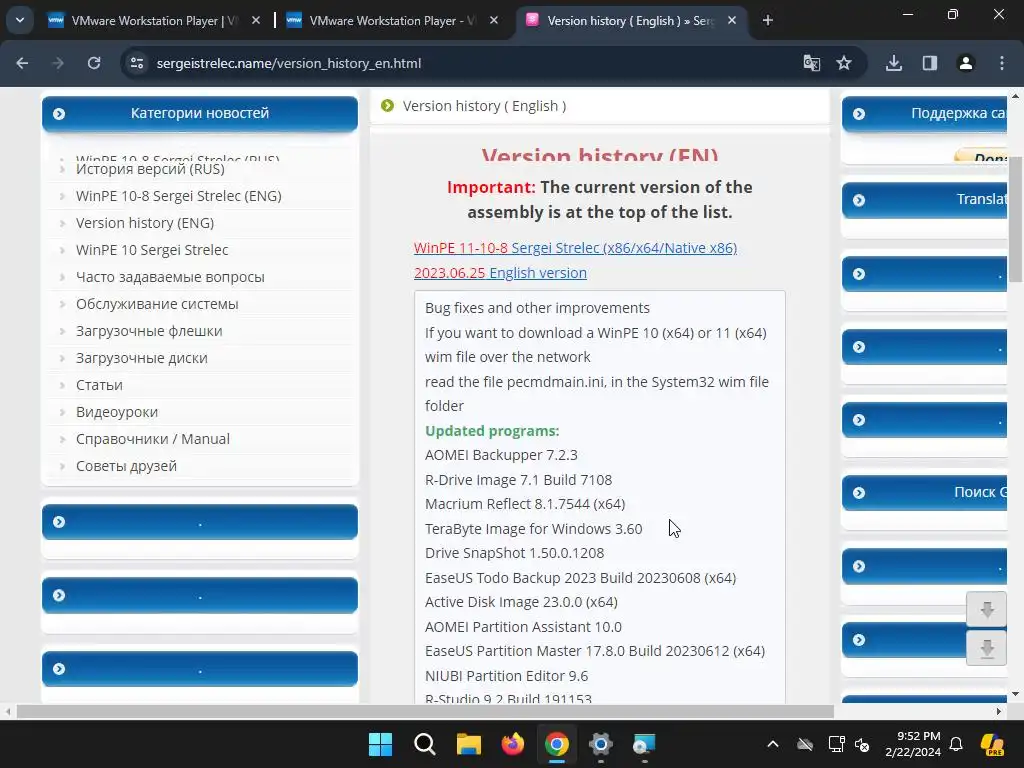
Task: Open Видеоуроки category
Action: pyautogui.click(x=117, y=412)
